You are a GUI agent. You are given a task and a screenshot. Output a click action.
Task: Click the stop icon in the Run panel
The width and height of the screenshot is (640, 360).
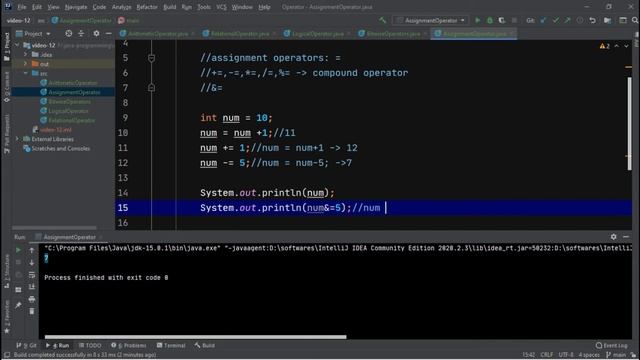(18, 262)
